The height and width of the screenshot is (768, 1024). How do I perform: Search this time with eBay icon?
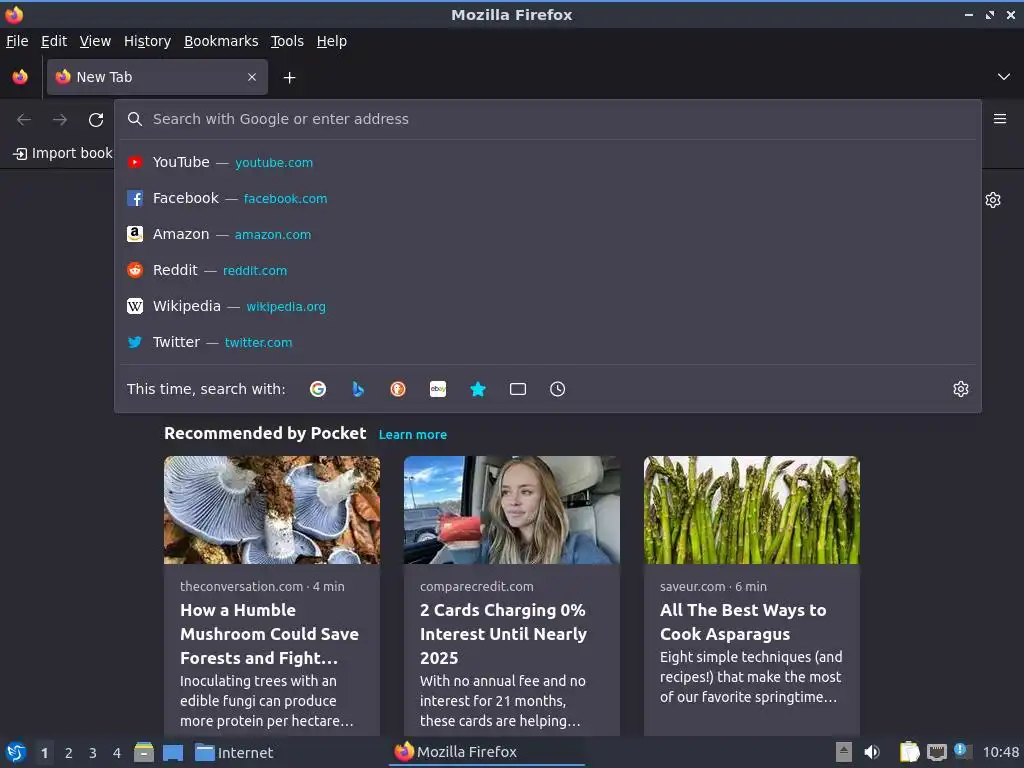[438, 389]
